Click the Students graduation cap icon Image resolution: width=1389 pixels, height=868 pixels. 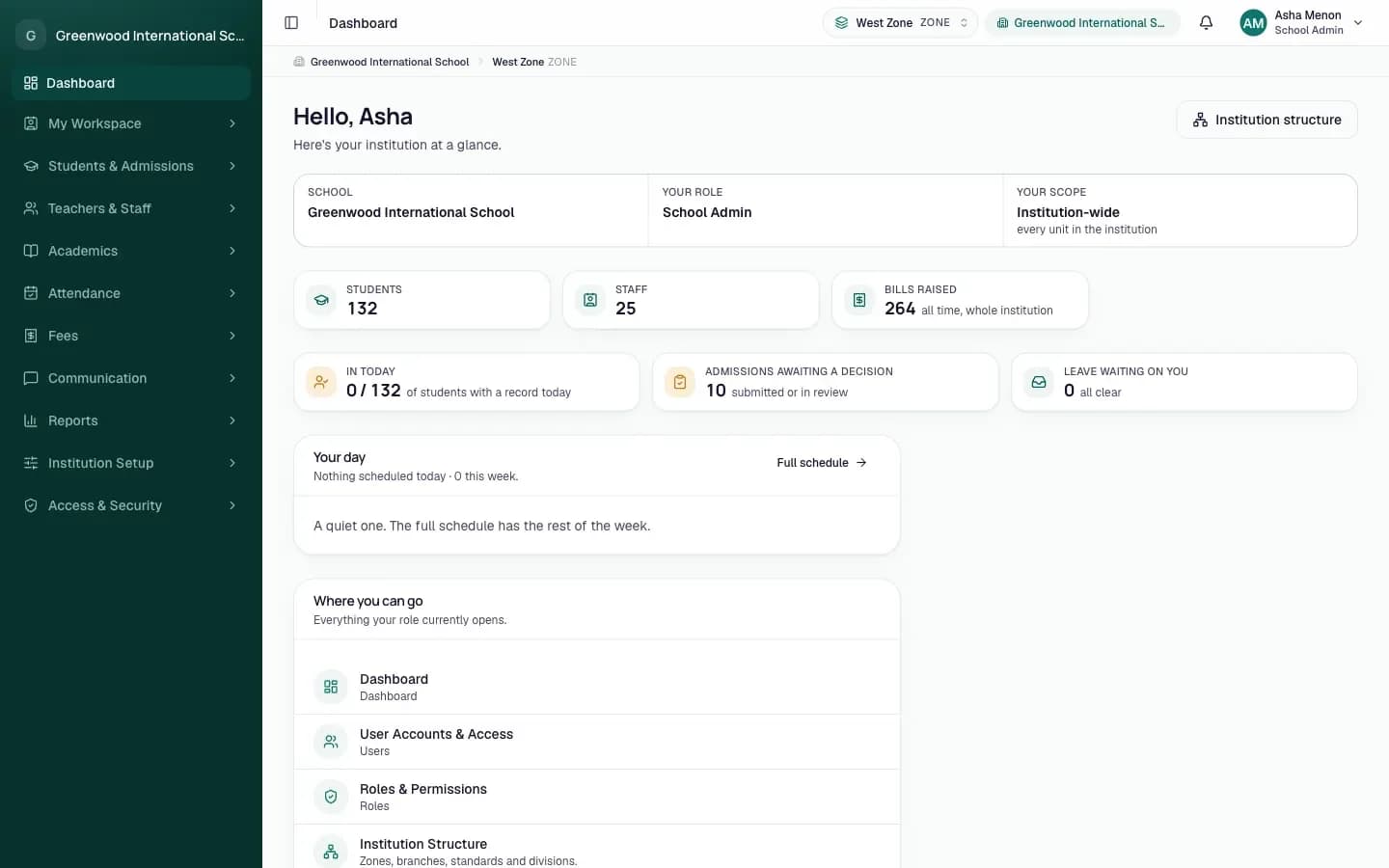point(321,300)
